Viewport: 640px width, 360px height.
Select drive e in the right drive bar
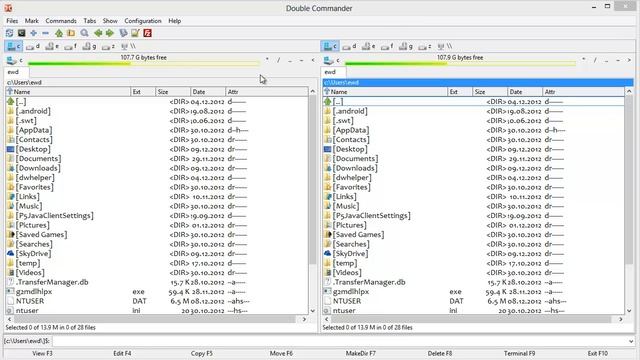pos(369,47)
